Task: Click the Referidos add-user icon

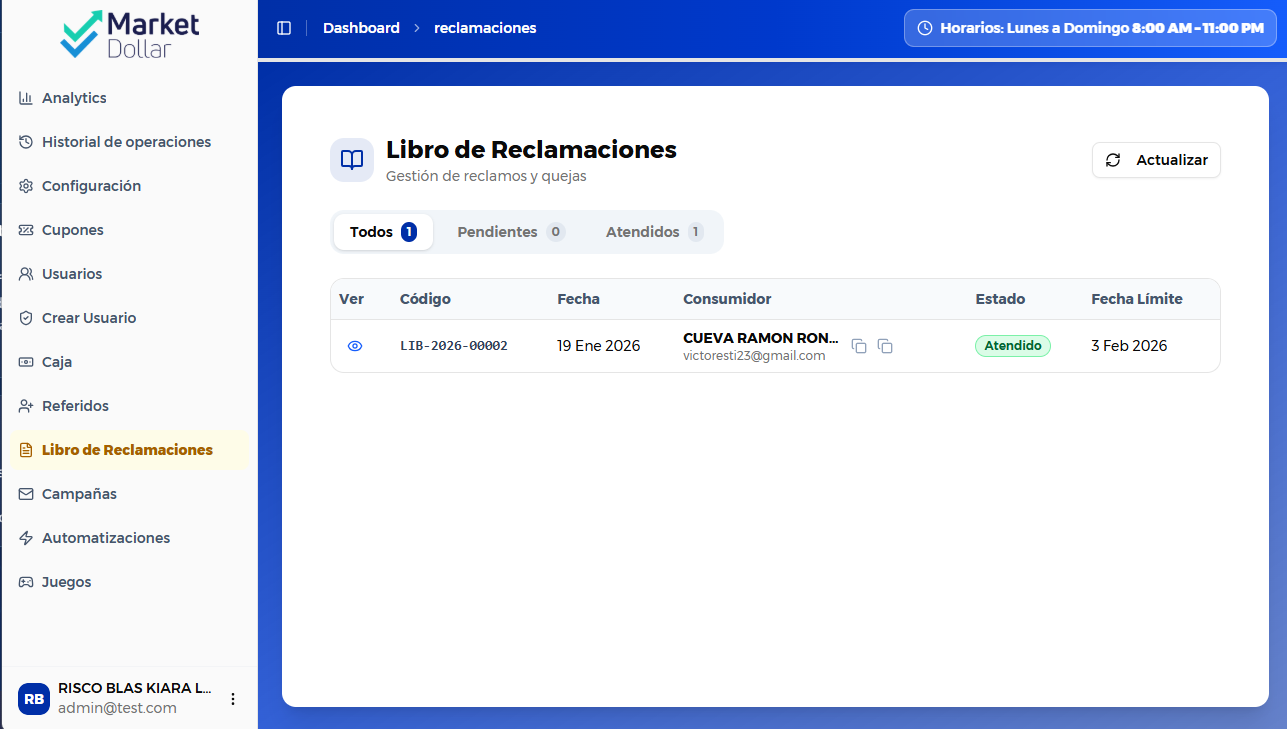Action: point(26,406)
